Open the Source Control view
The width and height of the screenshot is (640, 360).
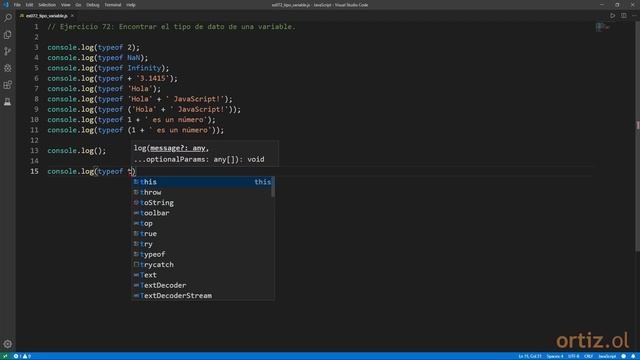[8, 51]
